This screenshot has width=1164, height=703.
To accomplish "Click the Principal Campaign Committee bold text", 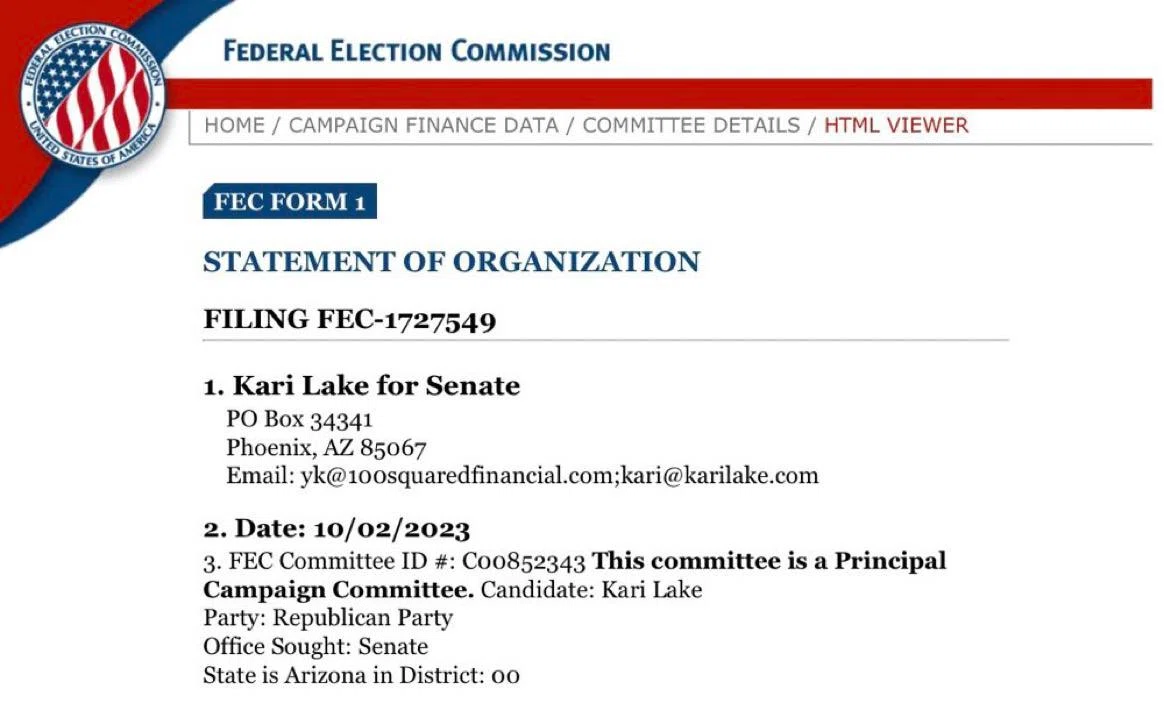I will [x=575, y=575].
